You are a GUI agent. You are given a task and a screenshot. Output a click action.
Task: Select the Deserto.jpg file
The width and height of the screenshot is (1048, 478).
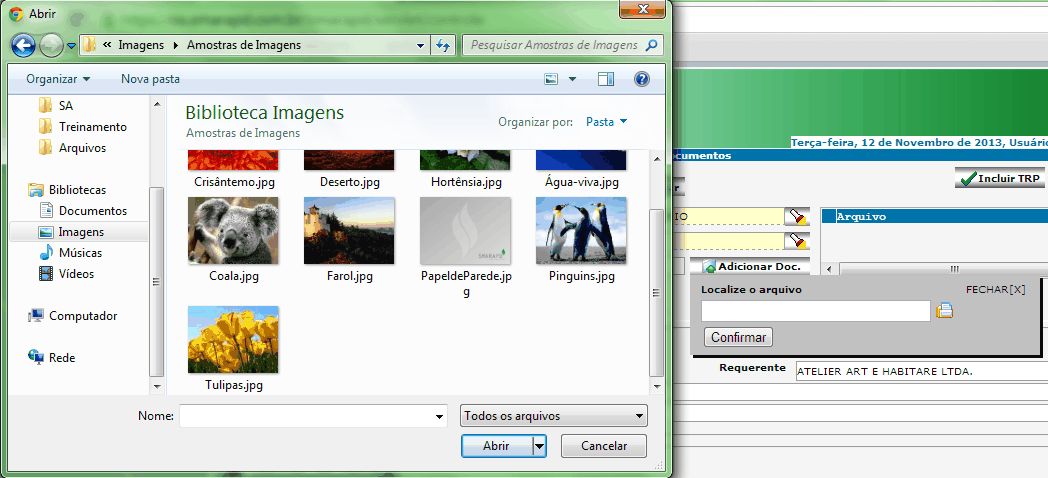click(349, 169)
